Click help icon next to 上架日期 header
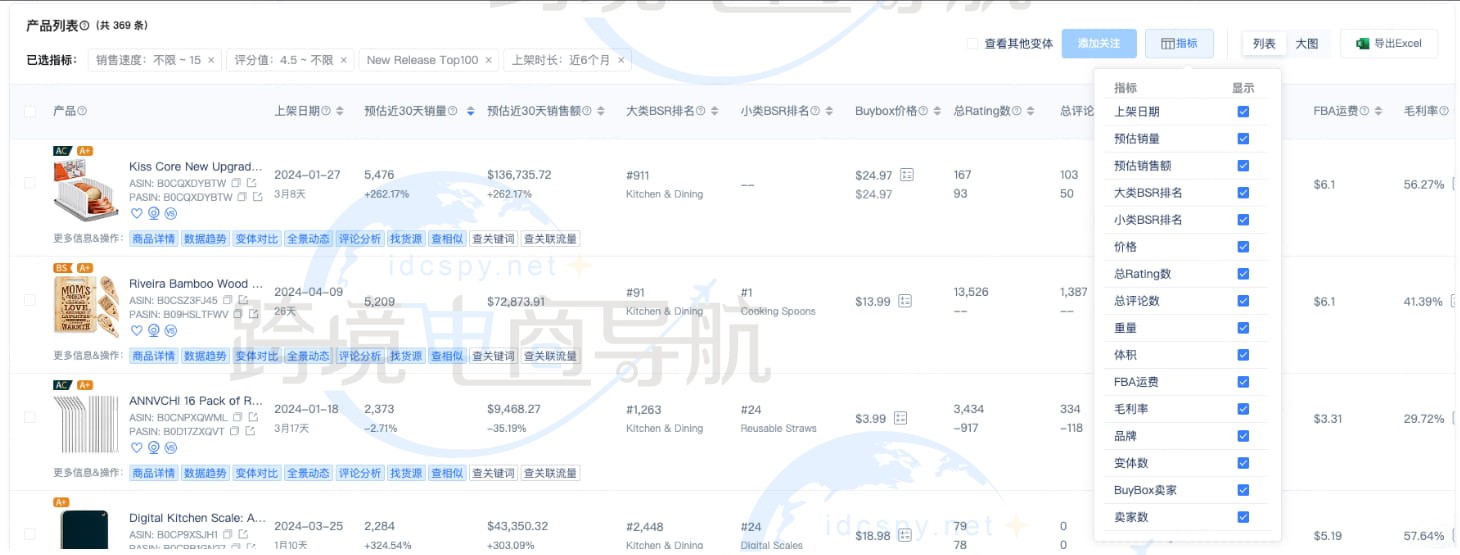 327,111
